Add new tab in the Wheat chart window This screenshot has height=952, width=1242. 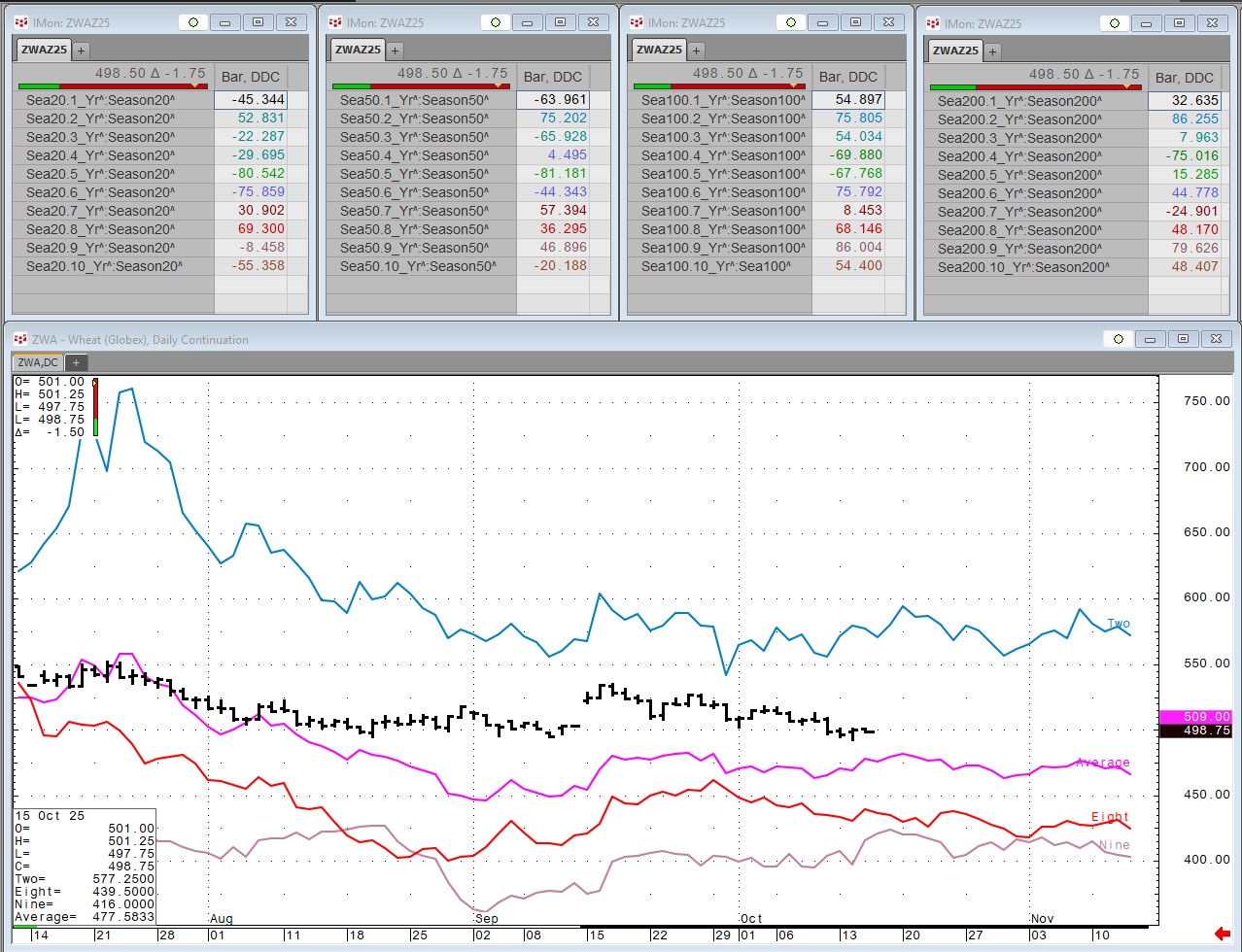[76, 362]
